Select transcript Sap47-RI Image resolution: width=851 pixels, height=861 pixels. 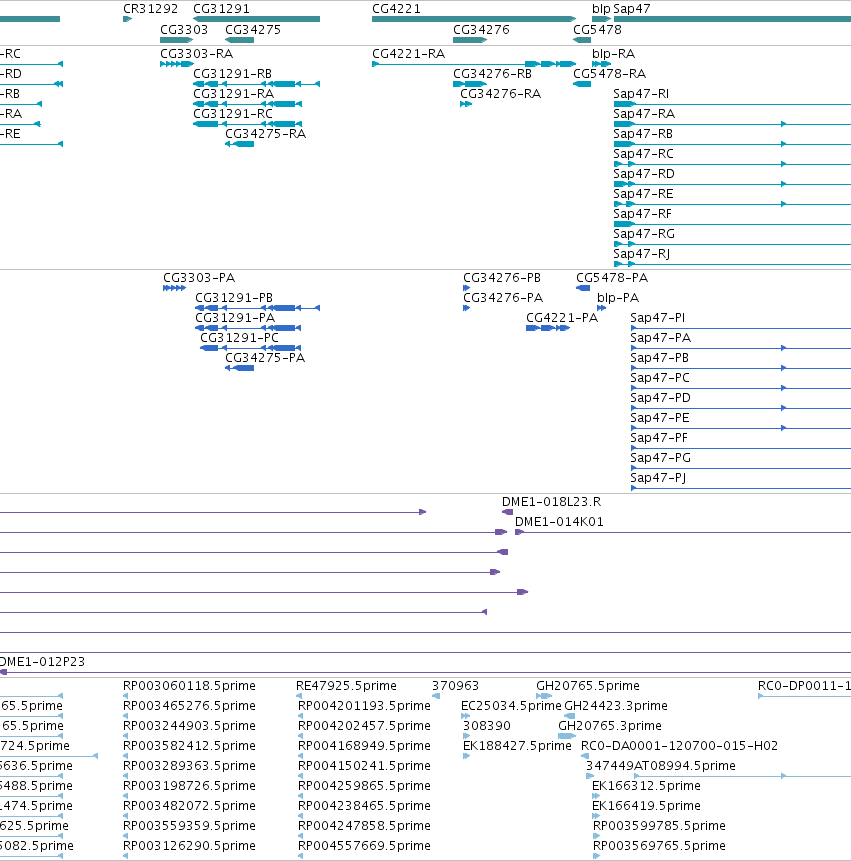(x=641, y=94)
